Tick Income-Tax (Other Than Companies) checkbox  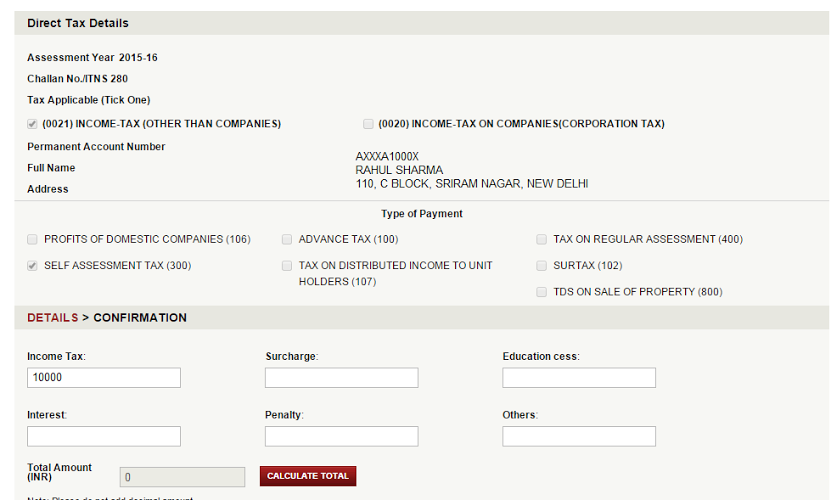[x=33, y=124]
